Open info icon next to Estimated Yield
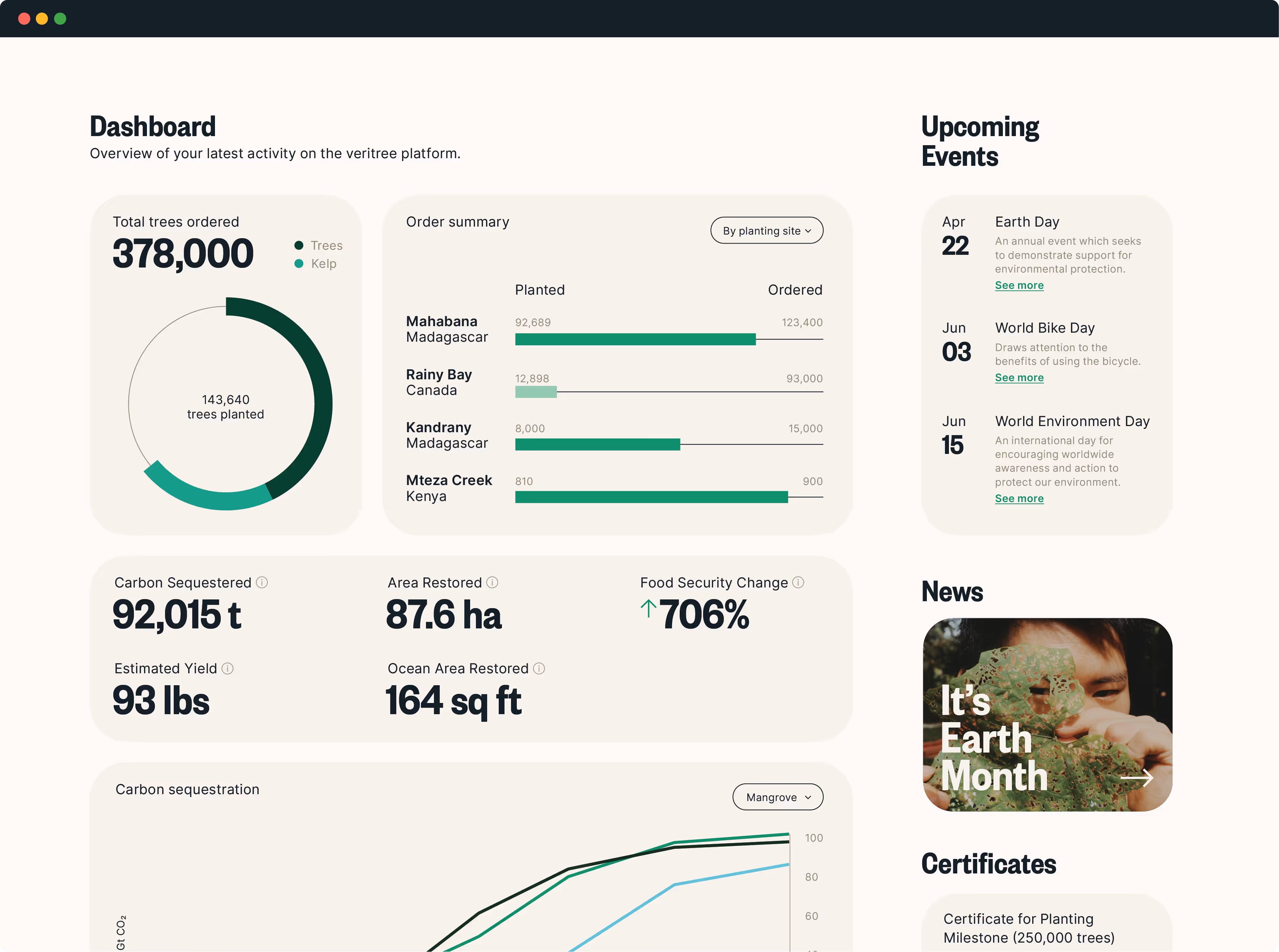 (228, 669)
